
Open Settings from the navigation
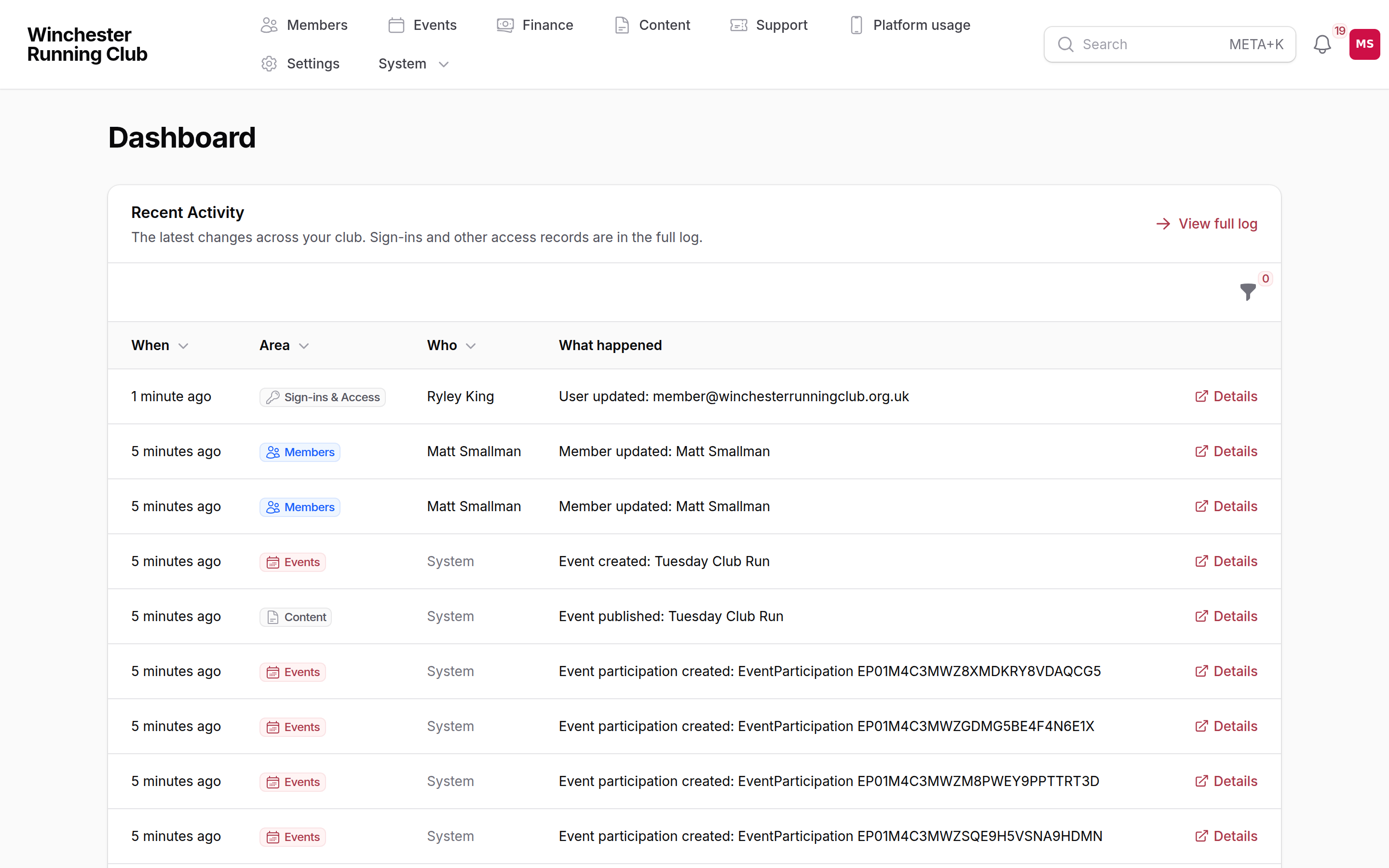coord(300,64)
